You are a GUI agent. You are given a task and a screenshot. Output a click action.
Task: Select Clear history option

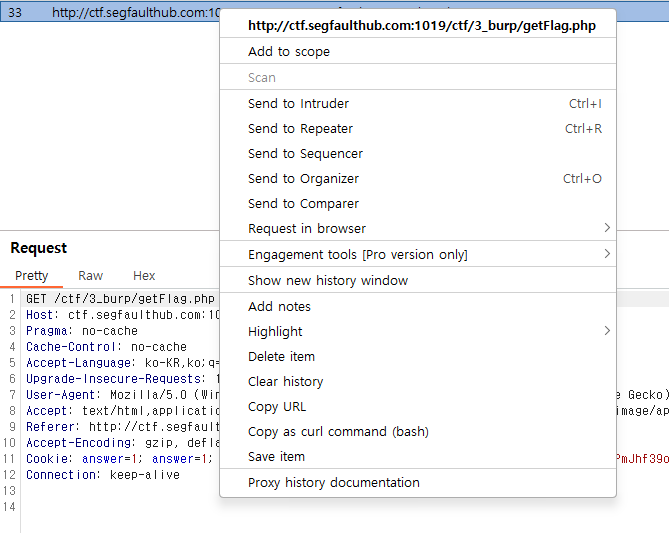[x=285, y=382]
